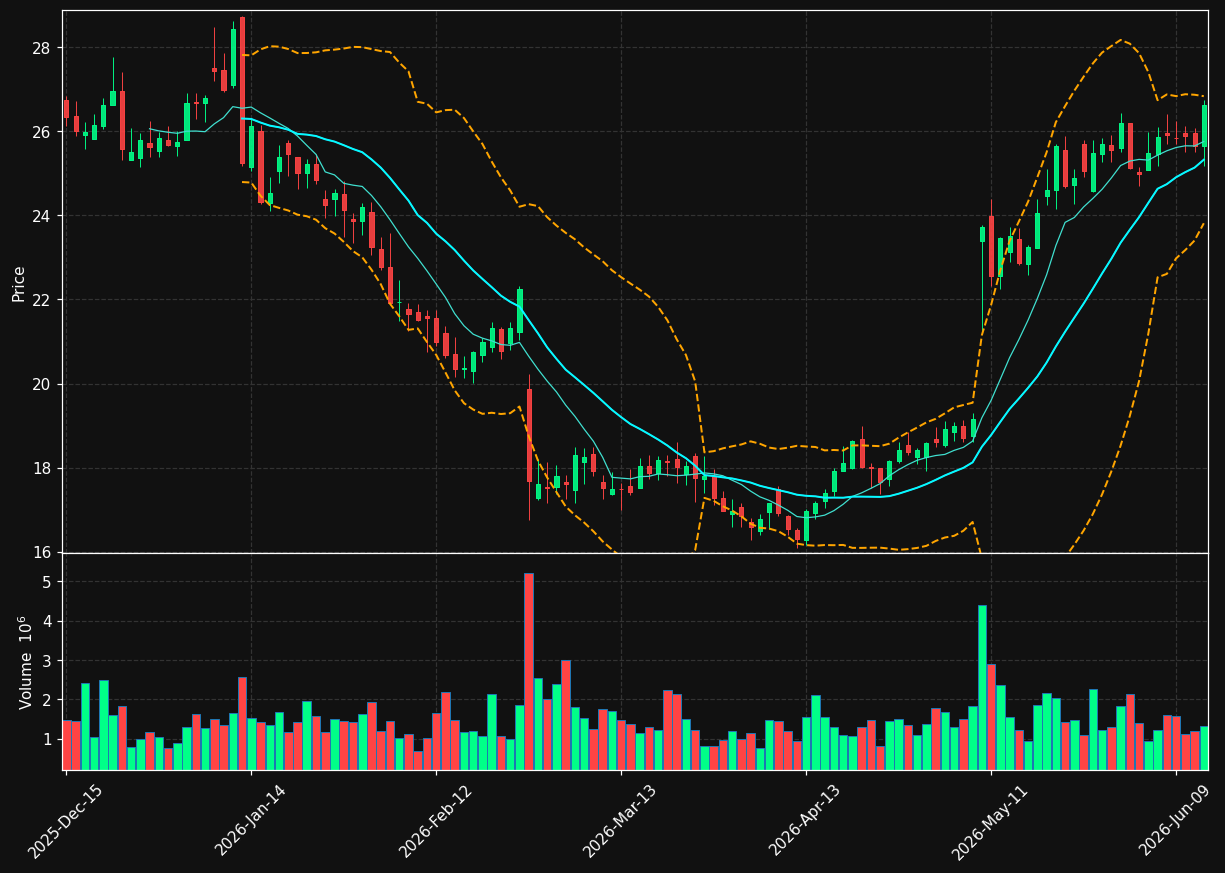1225x873 pixels.
Task: Click the Price axis title
Action: tap(19, 283)
